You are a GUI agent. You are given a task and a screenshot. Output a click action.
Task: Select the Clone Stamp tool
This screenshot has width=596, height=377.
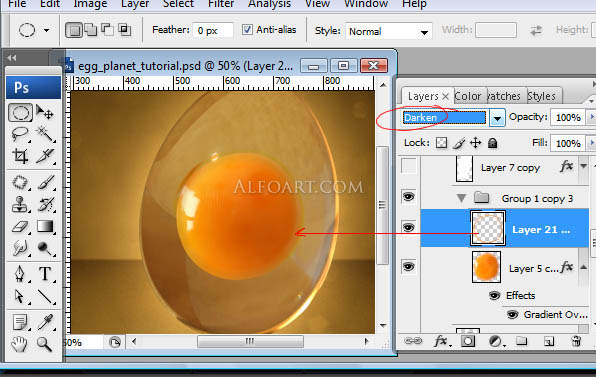click(20, 204)
